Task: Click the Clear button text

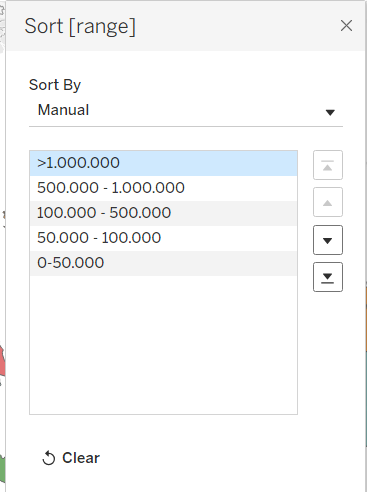Action: click(81, 458)
